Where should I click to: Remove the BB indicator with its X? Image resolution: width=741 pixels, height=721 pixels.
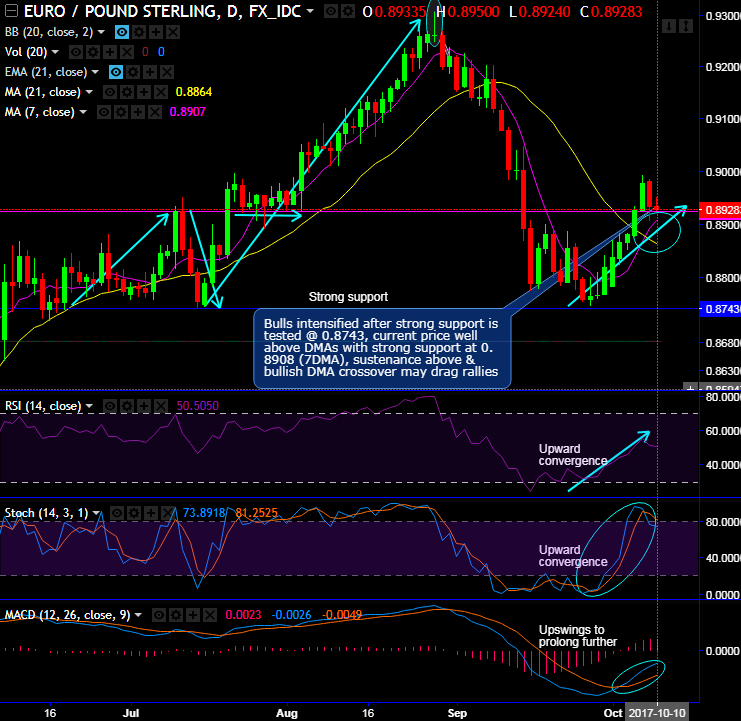(173, 32)
